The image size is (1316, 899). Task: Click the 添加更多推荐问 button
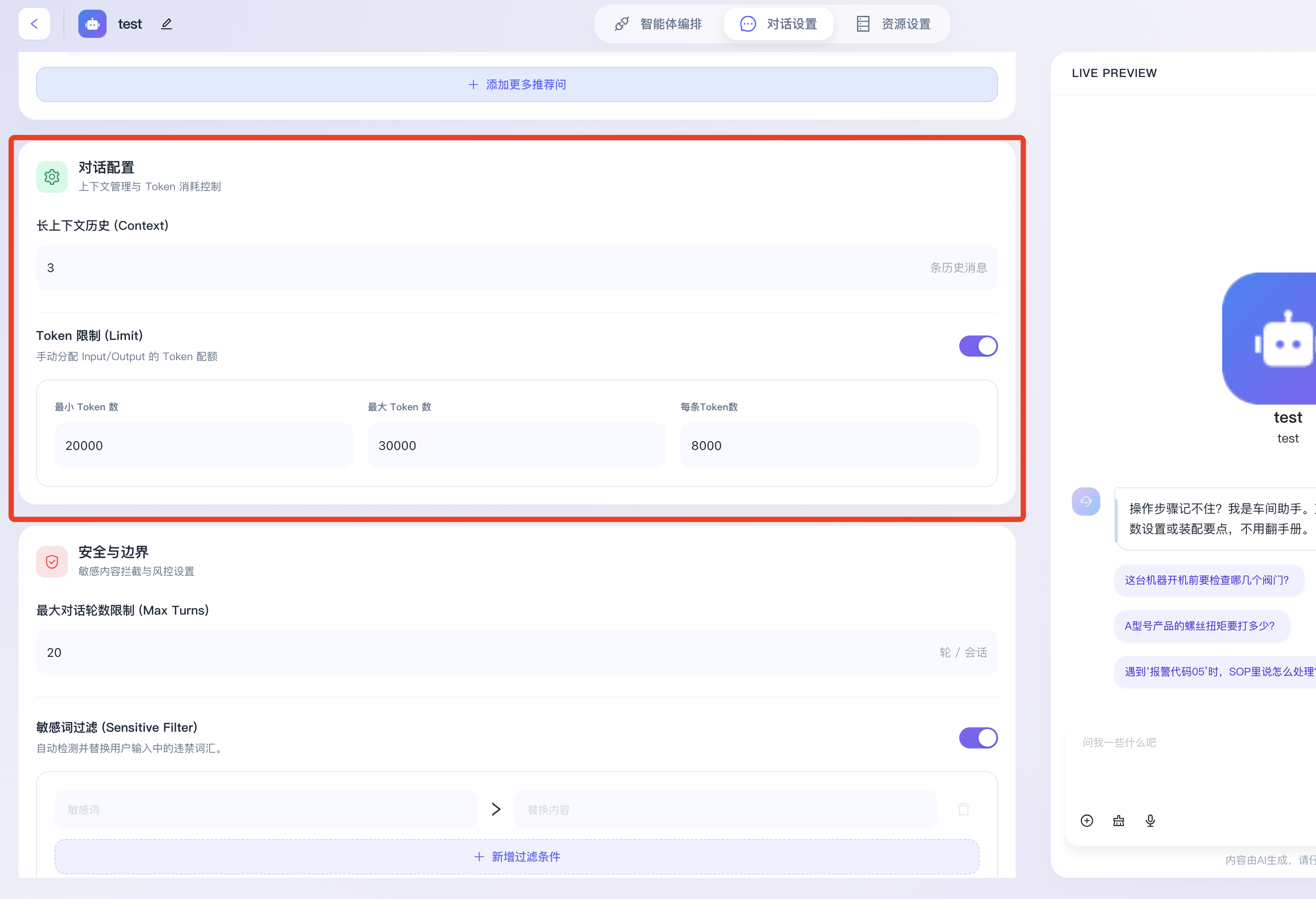click(517, 85)
